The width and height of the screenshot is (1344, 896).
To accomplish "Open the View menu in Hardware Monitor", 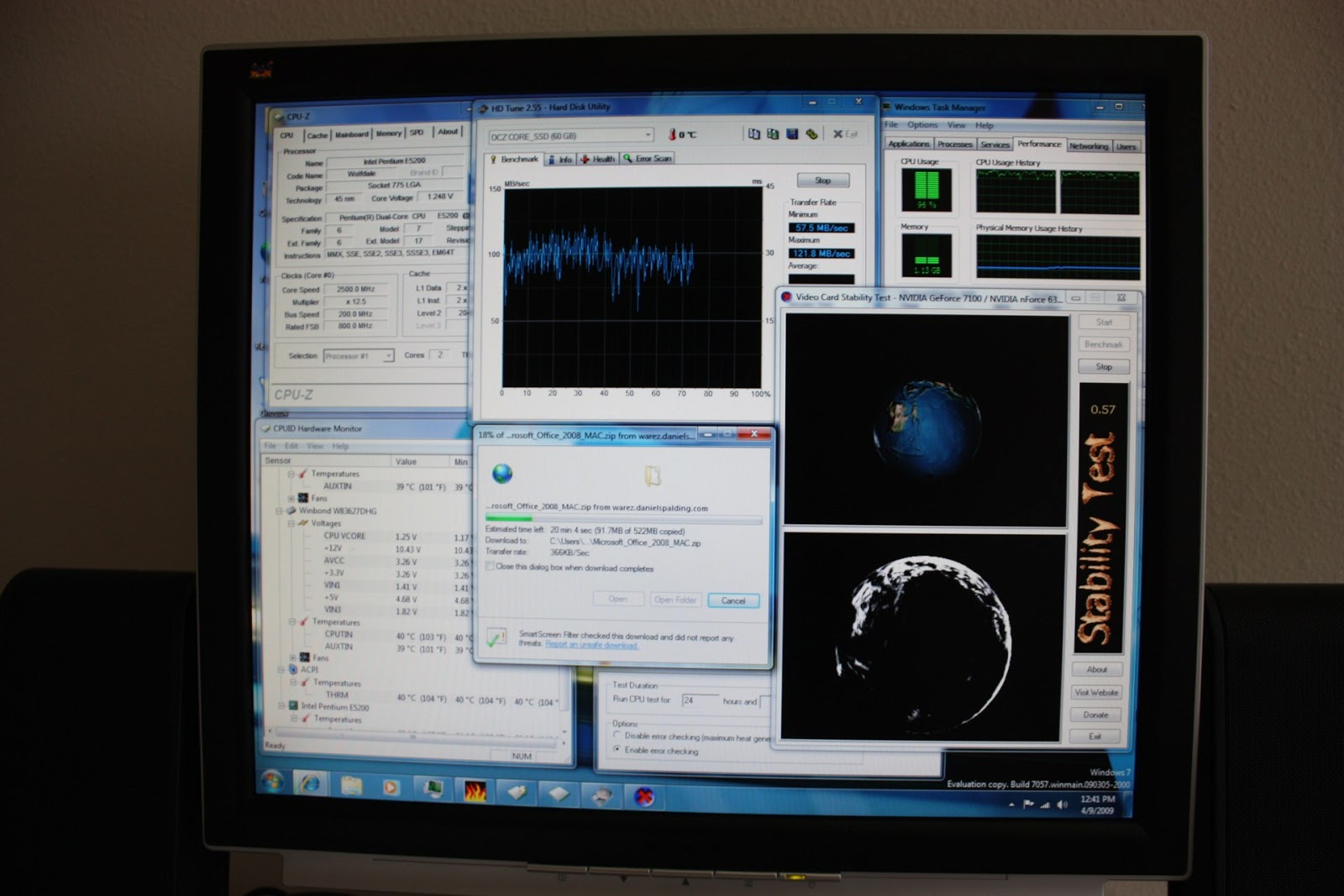I will coord(315,446).
